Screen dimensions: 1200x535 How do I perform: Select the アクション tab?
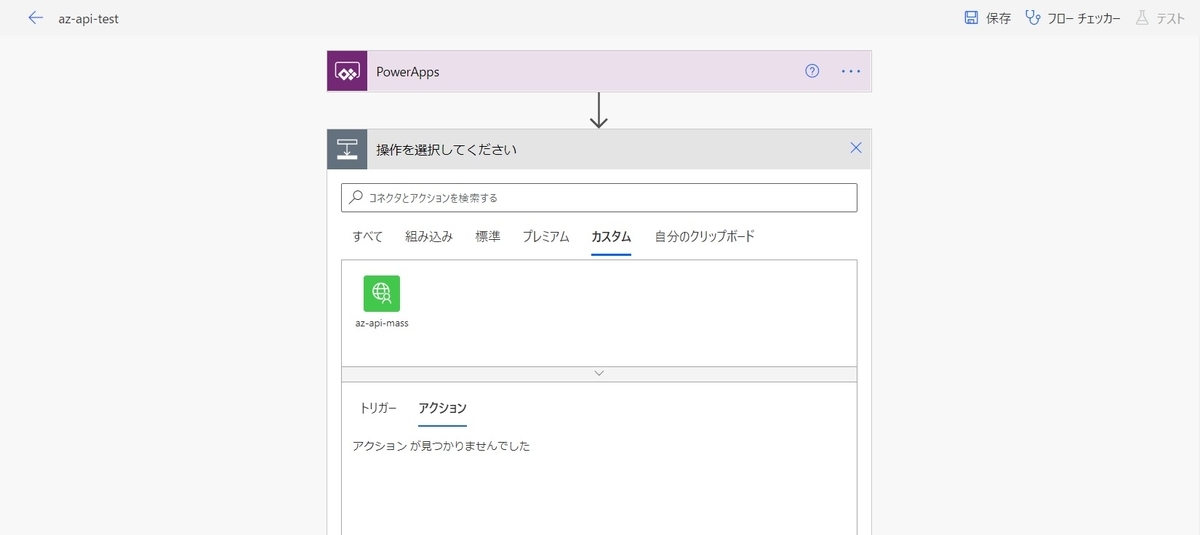(x=442, y=408)
